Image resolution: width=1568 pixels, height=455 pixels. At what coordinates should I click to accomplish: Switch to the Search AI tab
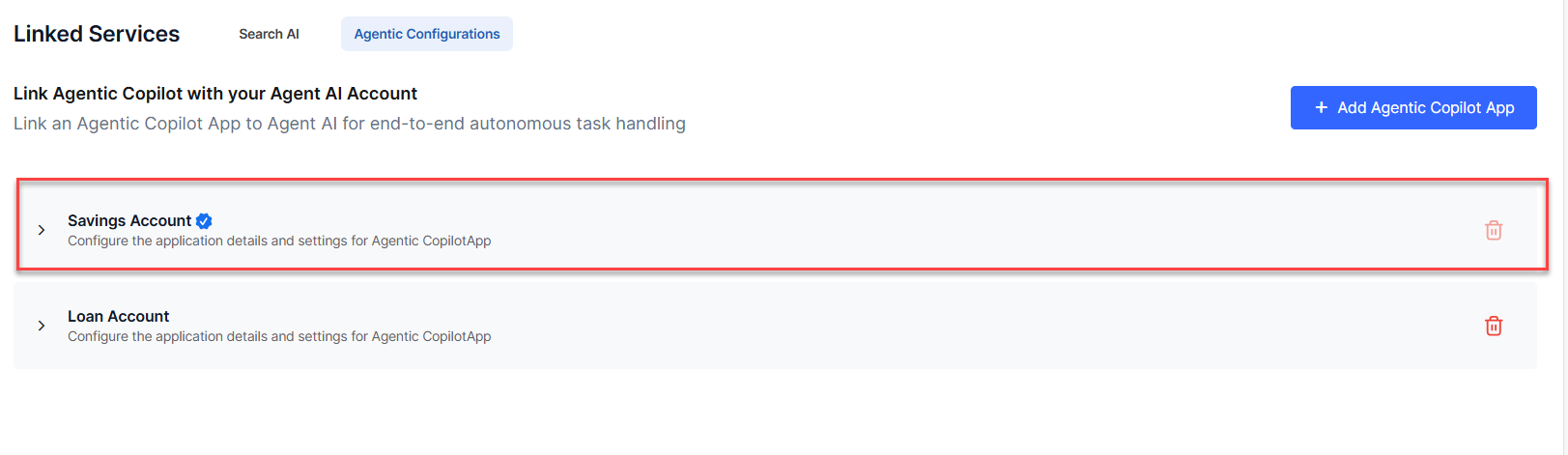pyautogui.click(x=269, y=34)
